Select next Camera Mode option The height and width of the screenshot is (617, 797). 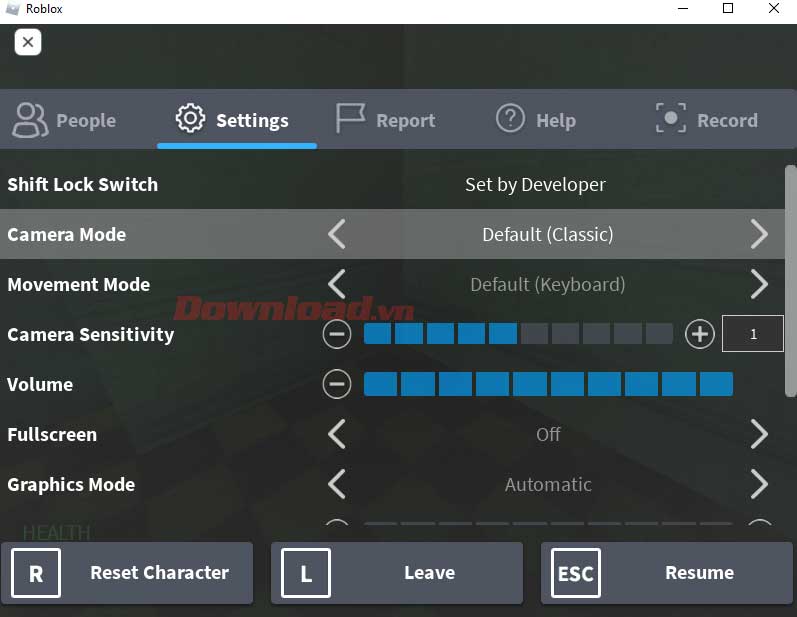[x=759, y=234]
